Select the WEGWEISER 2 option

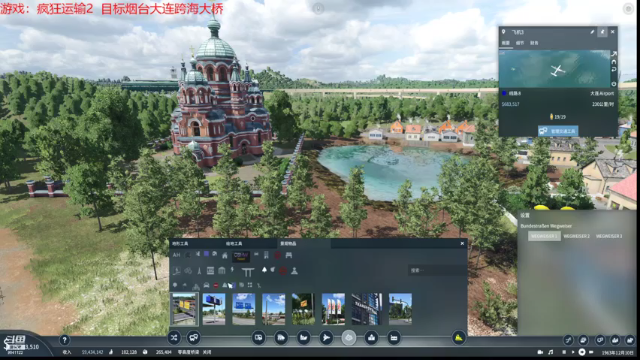point(576,236)
